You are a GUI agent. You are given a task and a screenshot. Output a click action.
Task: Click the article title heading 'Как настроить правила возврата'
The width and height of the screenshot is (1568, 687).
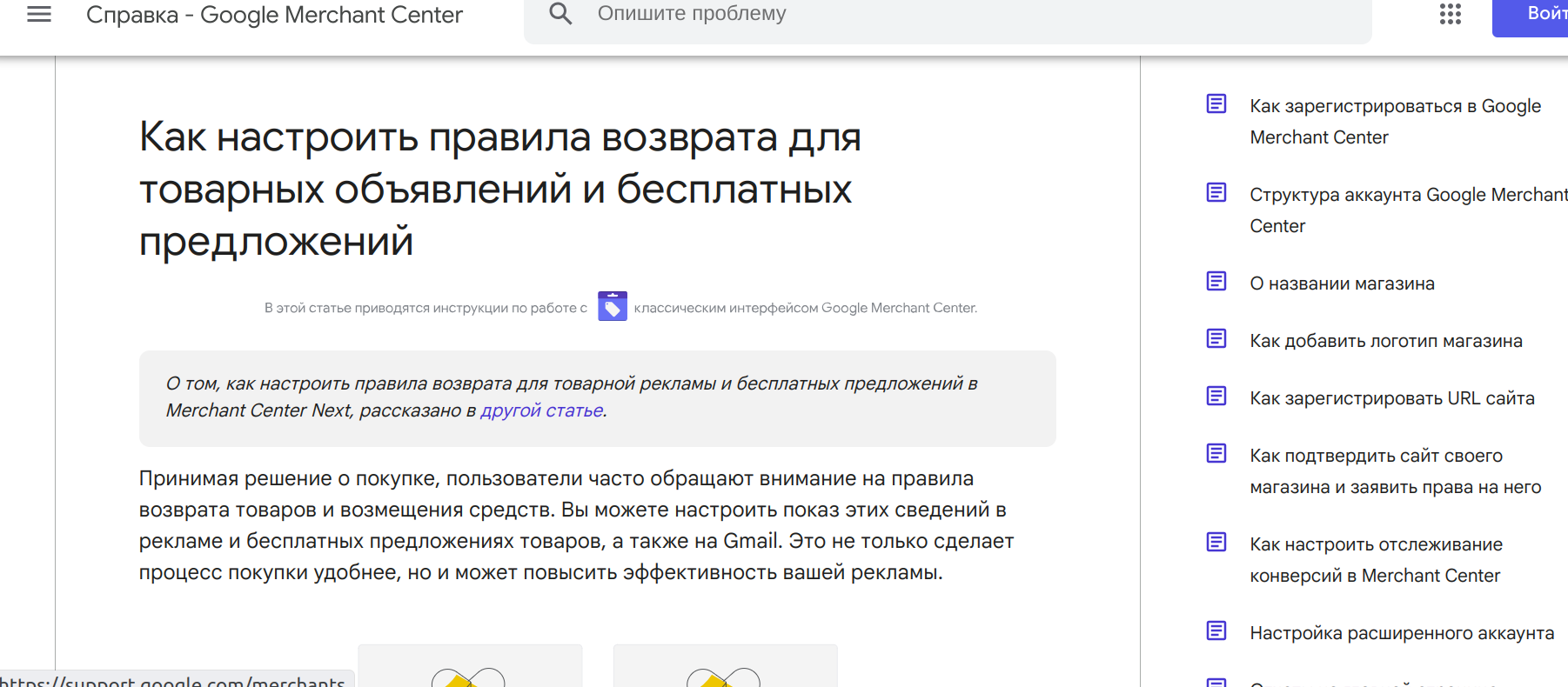[500, 189]
